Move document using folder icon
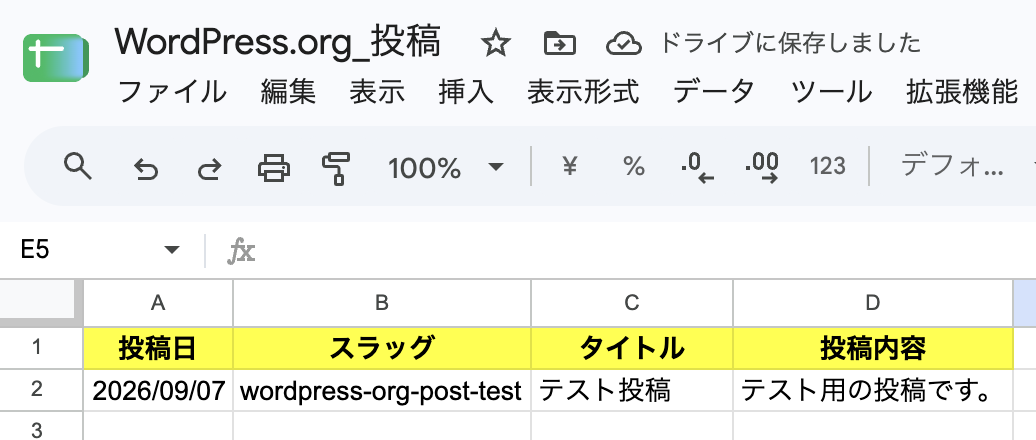The image size is (1036, 440). 560,44
